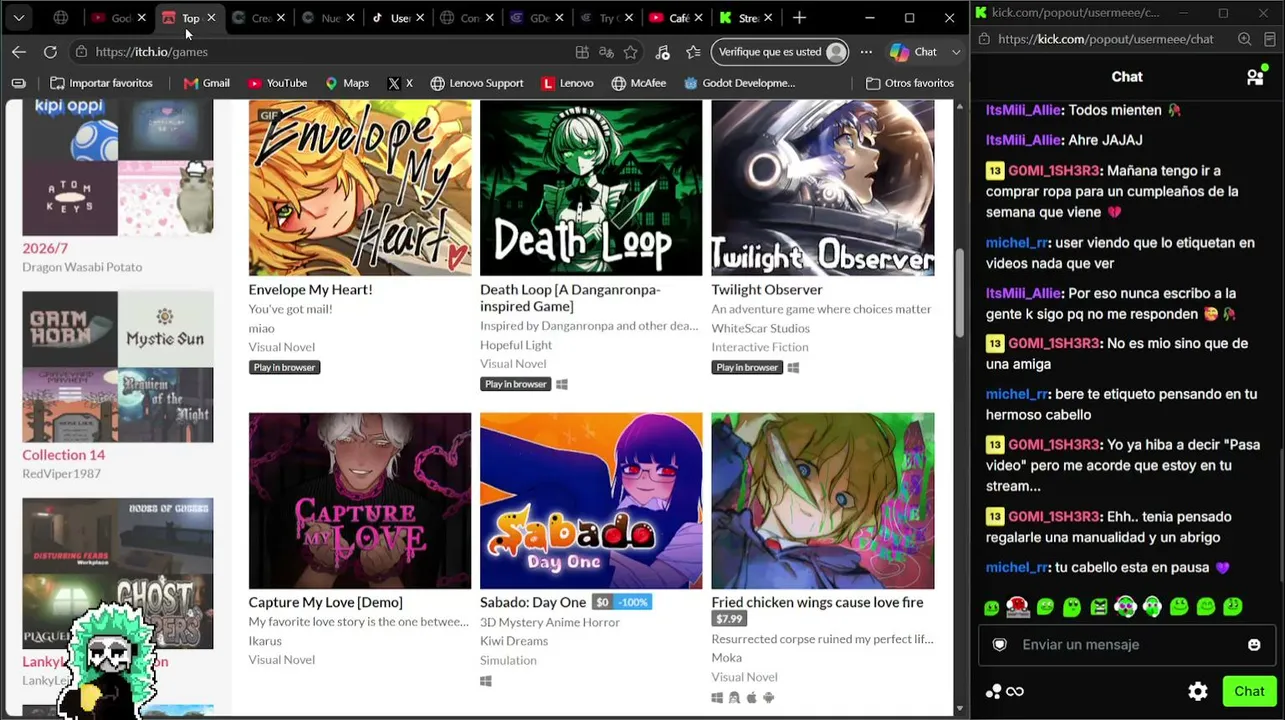Click Play in browser for Death Loop
This screenshot has height=720, width=1285.
(516, 384)
